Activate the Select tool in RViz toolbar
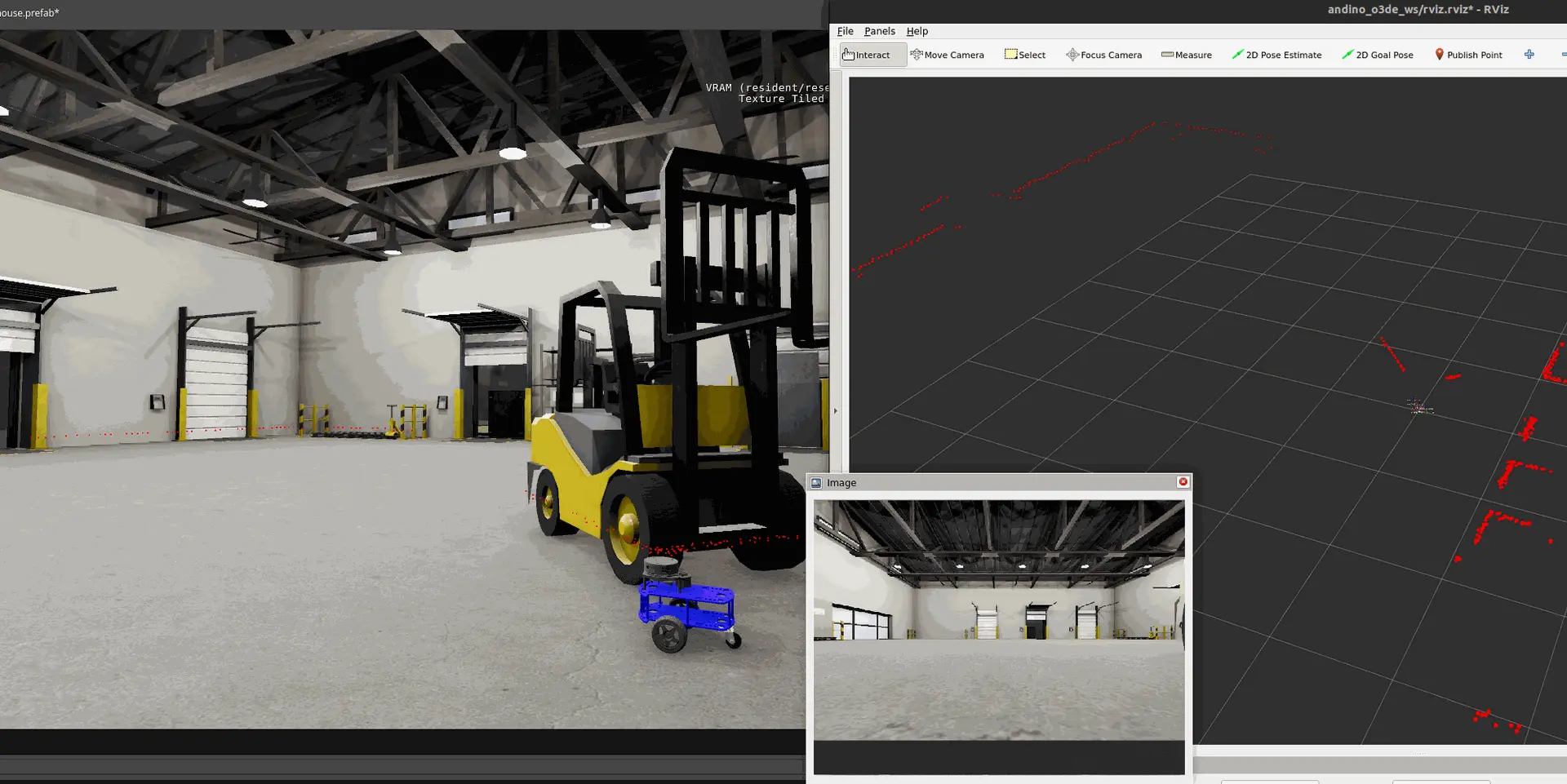The width and height of the screenshot is (1567, 784). [1024, 55]
